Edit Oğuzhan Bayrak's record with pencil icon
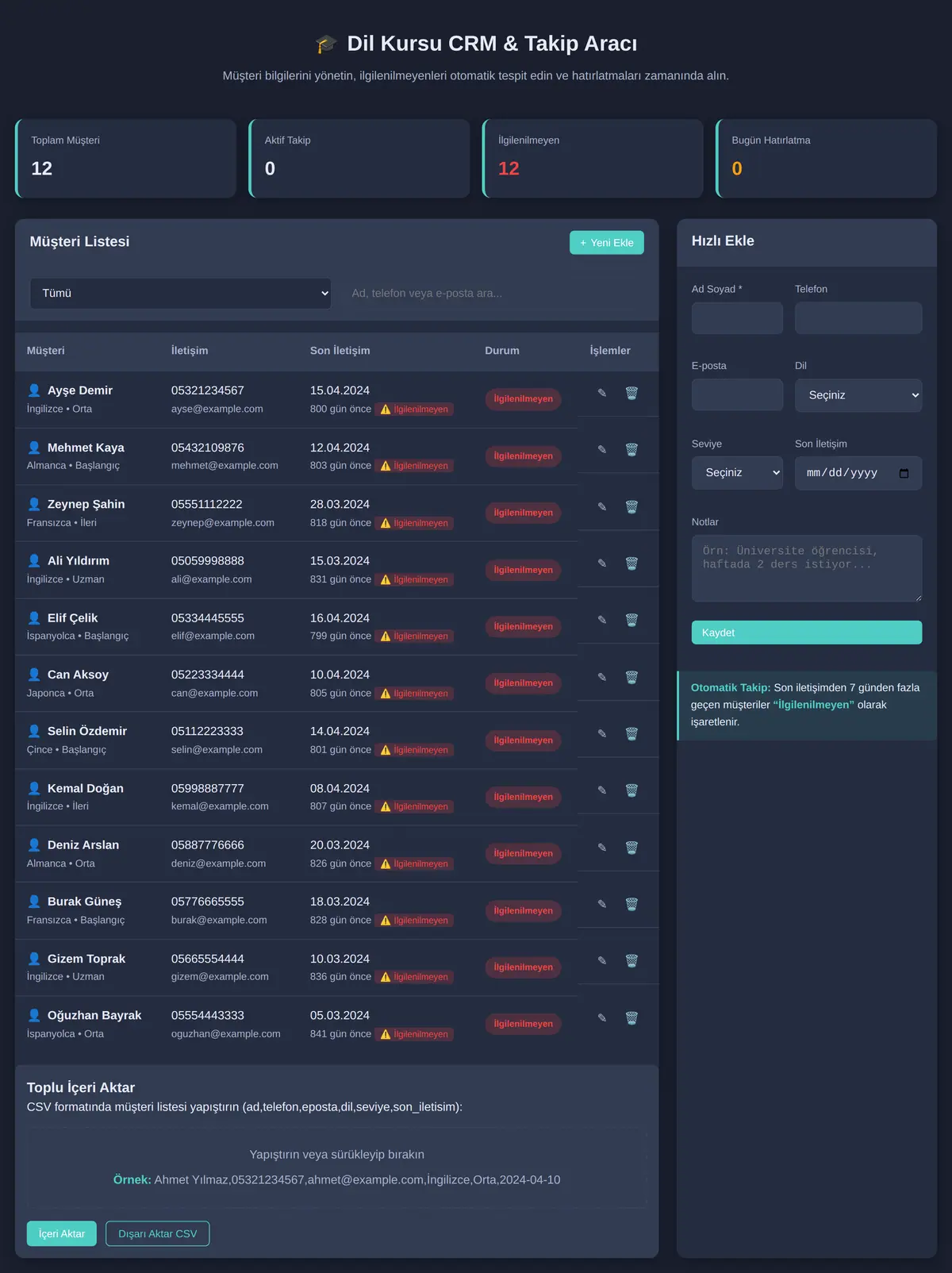The image size is (952, 1273). pyautogui.click(x=602, y=1017)
